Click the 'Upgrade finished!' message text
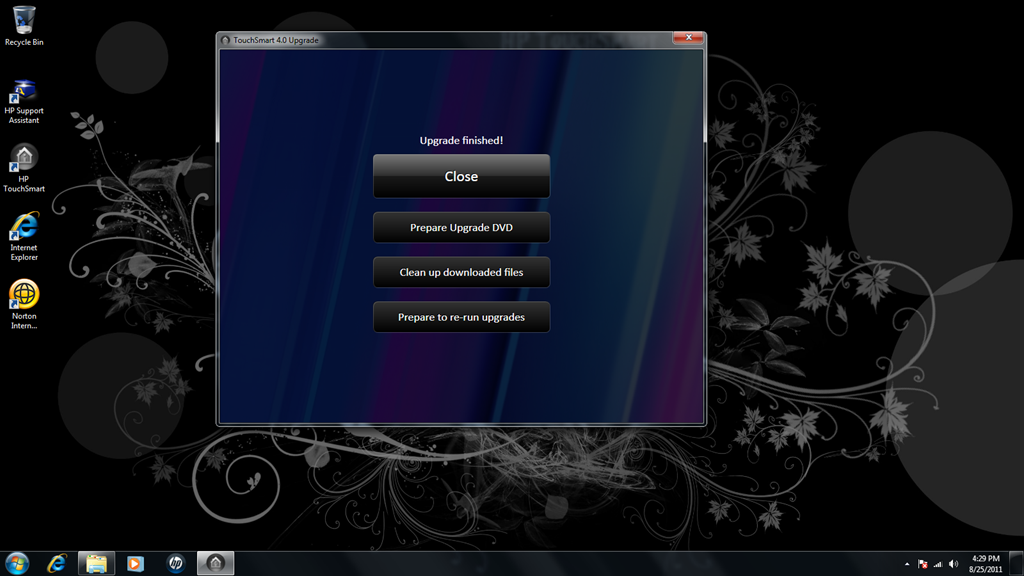This screenshot has width=1024, height=576. click(461, 140)
